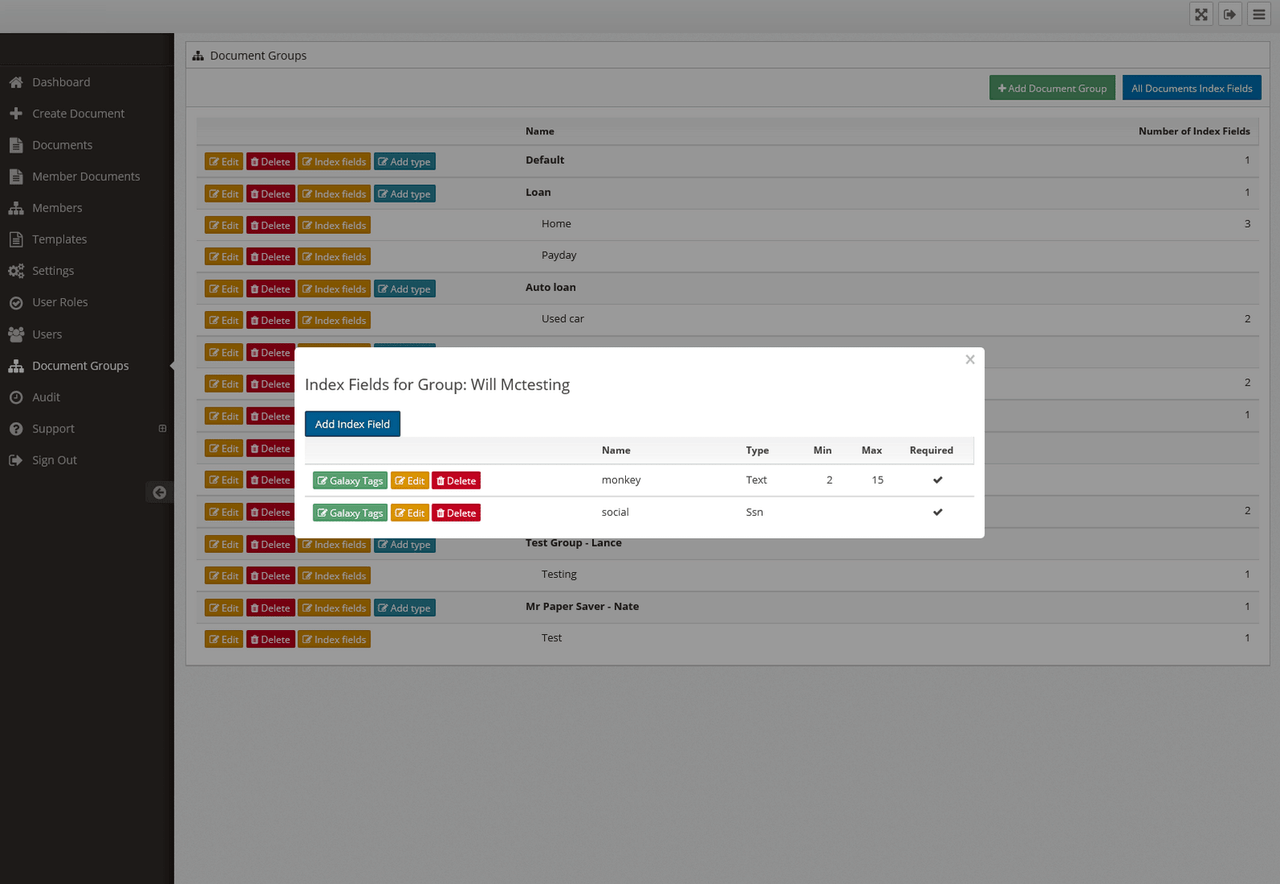Image resolution: width=1280 pixels, height=884 pixels.
Task: Add type to Test Group - Lance
Action: 405,545
